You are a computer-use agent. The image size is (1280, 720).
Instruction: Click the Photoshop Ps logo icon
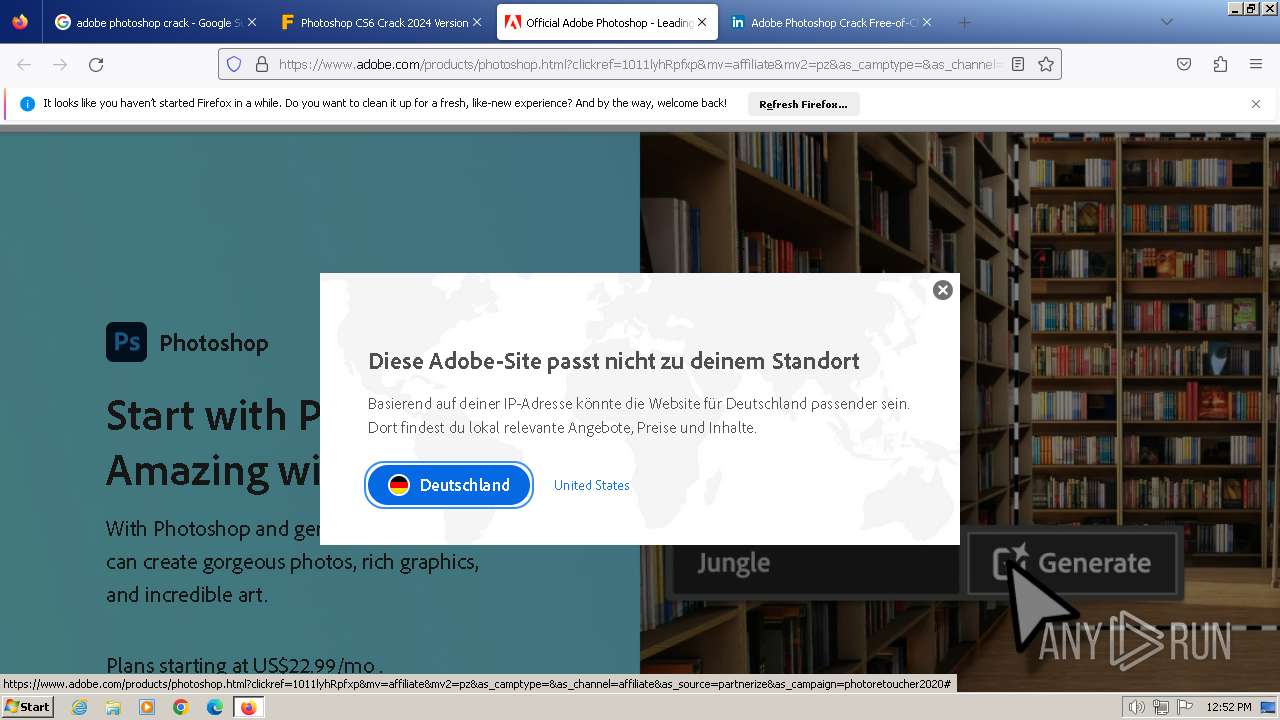pos(127,342)
